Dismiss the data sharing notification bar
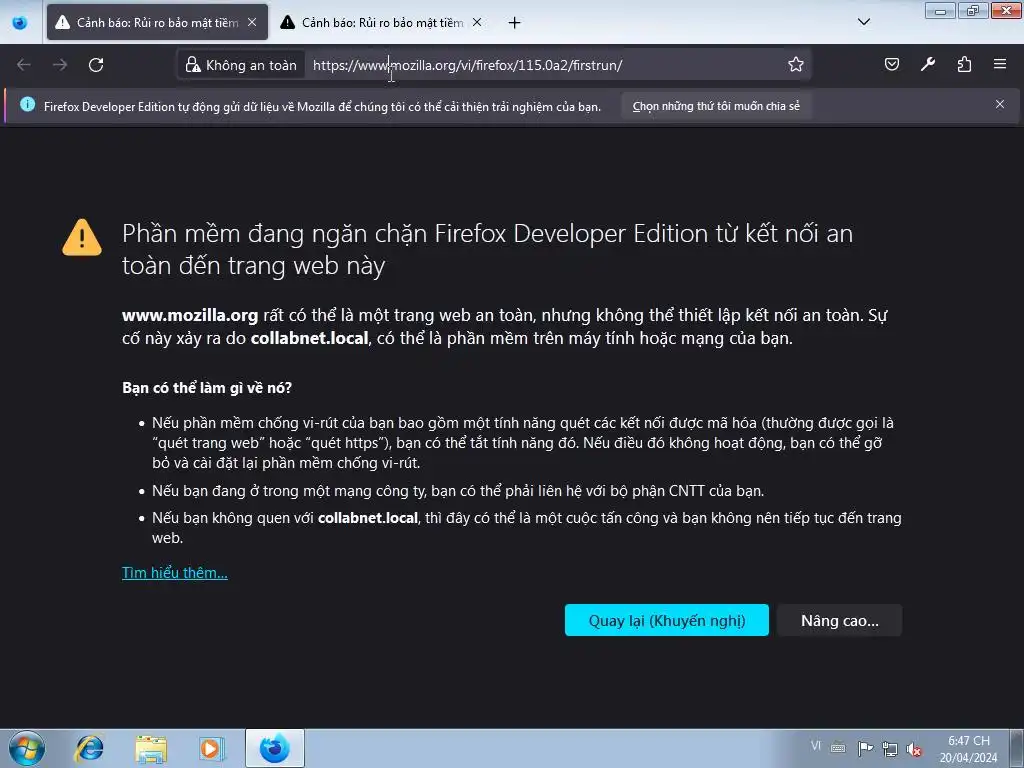 click(x=1000, y=104)
